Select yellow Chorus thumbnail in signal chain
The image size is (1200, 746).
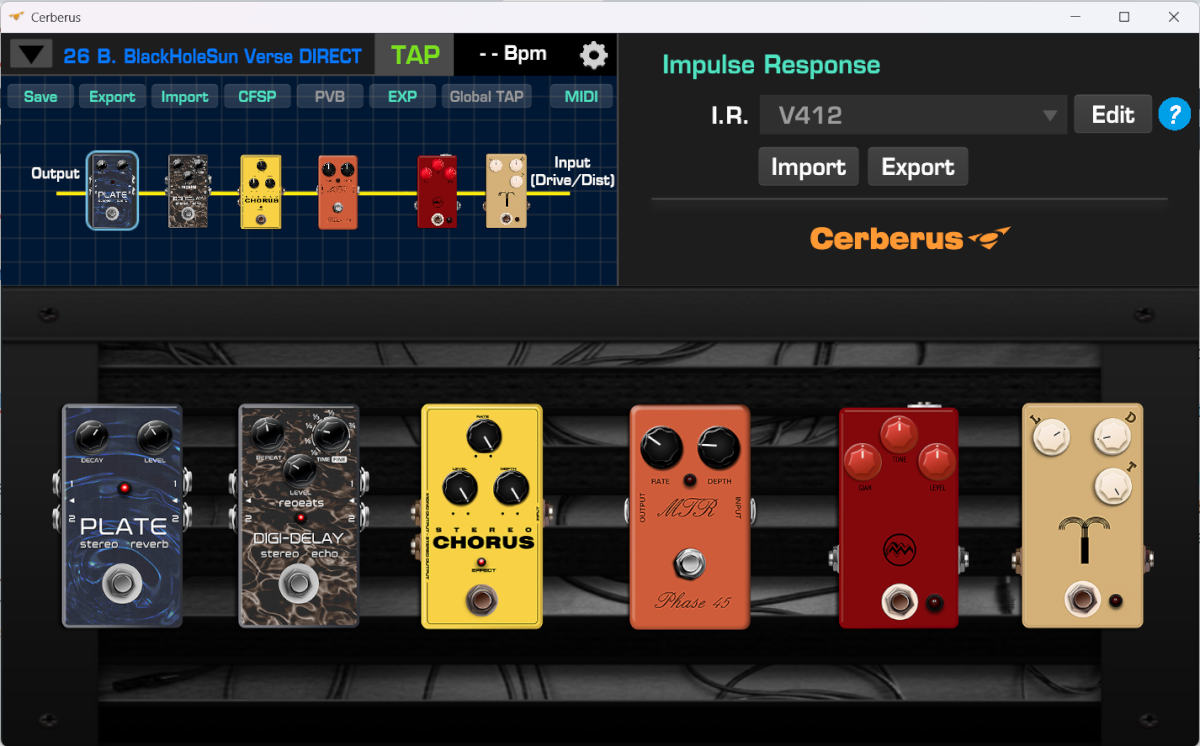261,191
